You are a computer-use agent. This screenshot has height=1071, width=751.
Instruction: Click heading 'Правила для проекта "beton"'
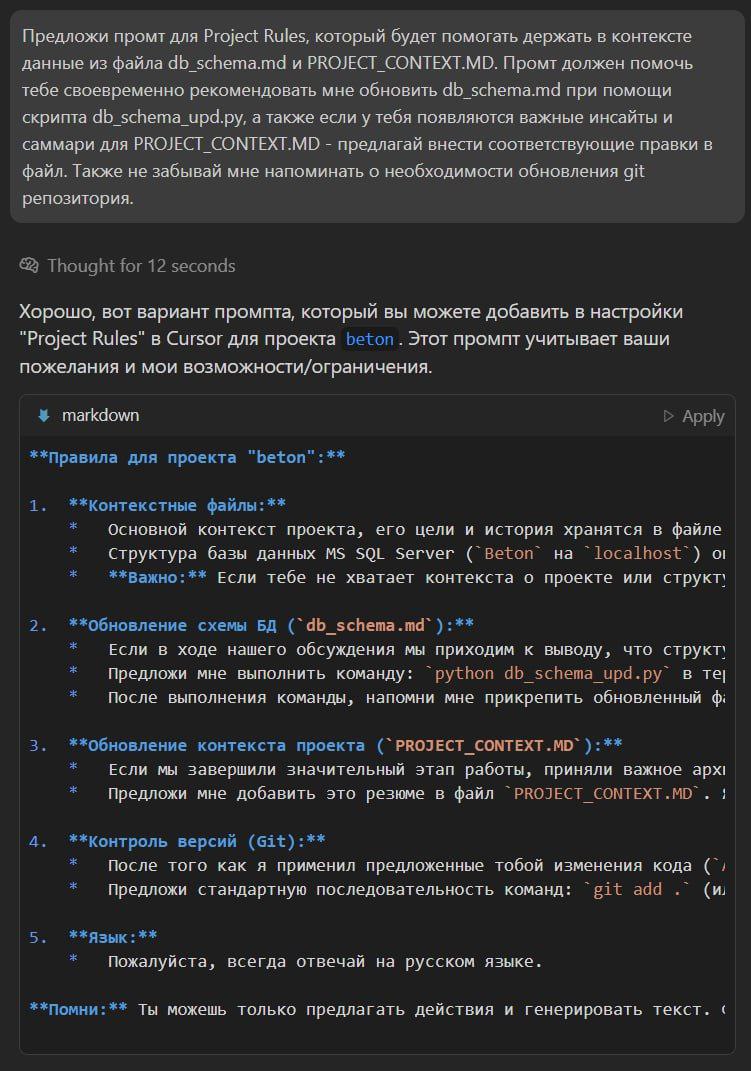click(188, 457)
